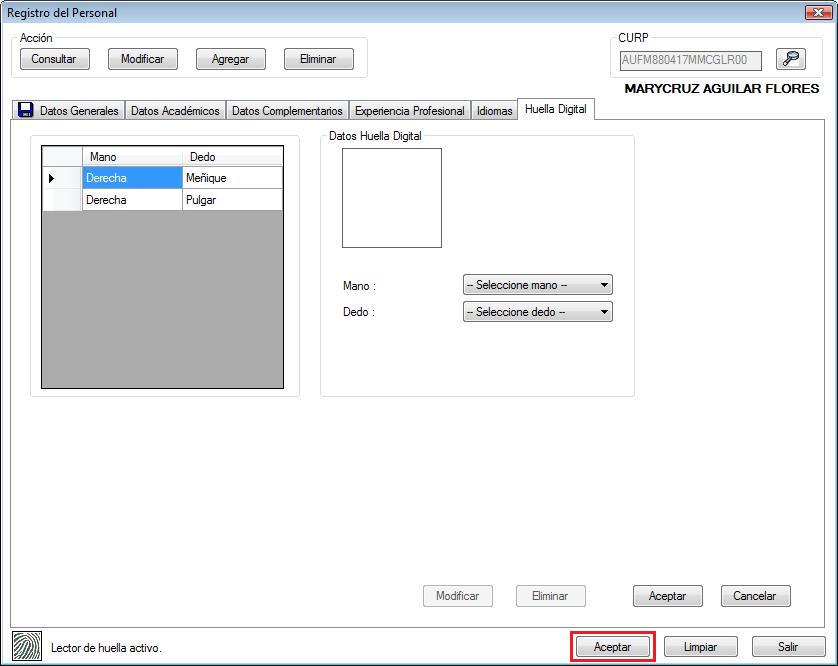Click the bottom Aceptar button beside Limpiar
The height and width of the screenshot is (666, 838).
pos(613,647)
